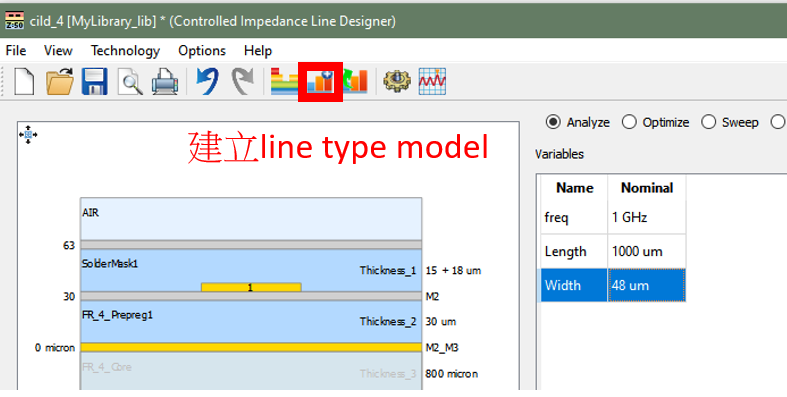Open simulation settings gear icon
Image resolution: width=787 pixels, height=397 pixels.
397,81
